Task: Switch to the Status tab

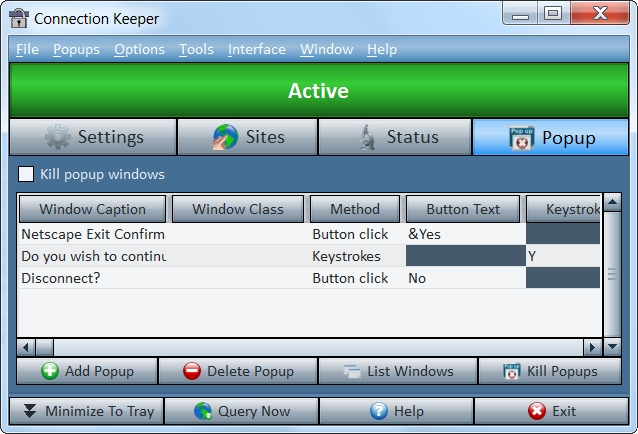Action: (395, 137)
